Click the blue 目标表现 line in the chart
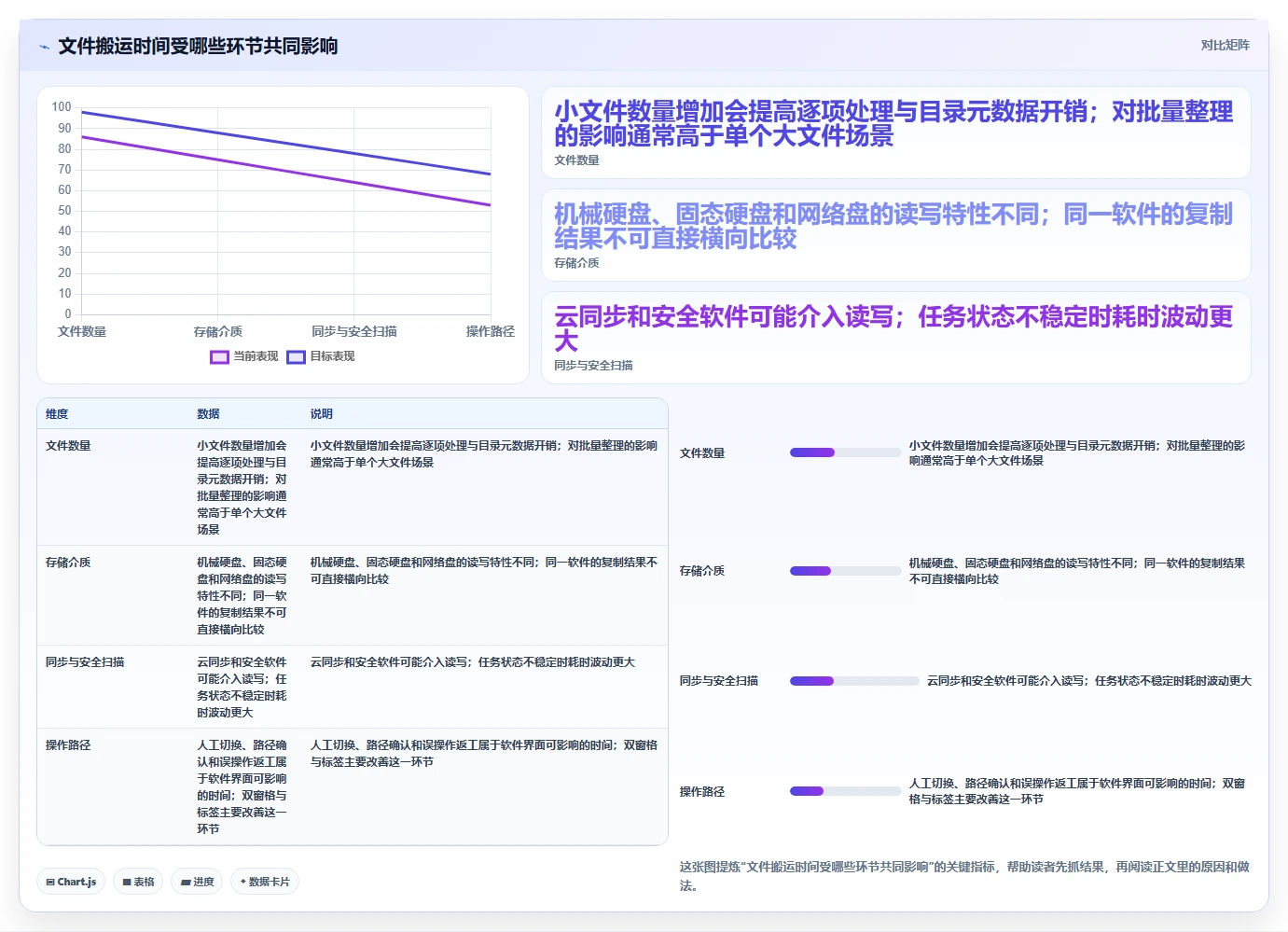The width and height of the screenshot is (1288, 932). (x=286, y=143)
